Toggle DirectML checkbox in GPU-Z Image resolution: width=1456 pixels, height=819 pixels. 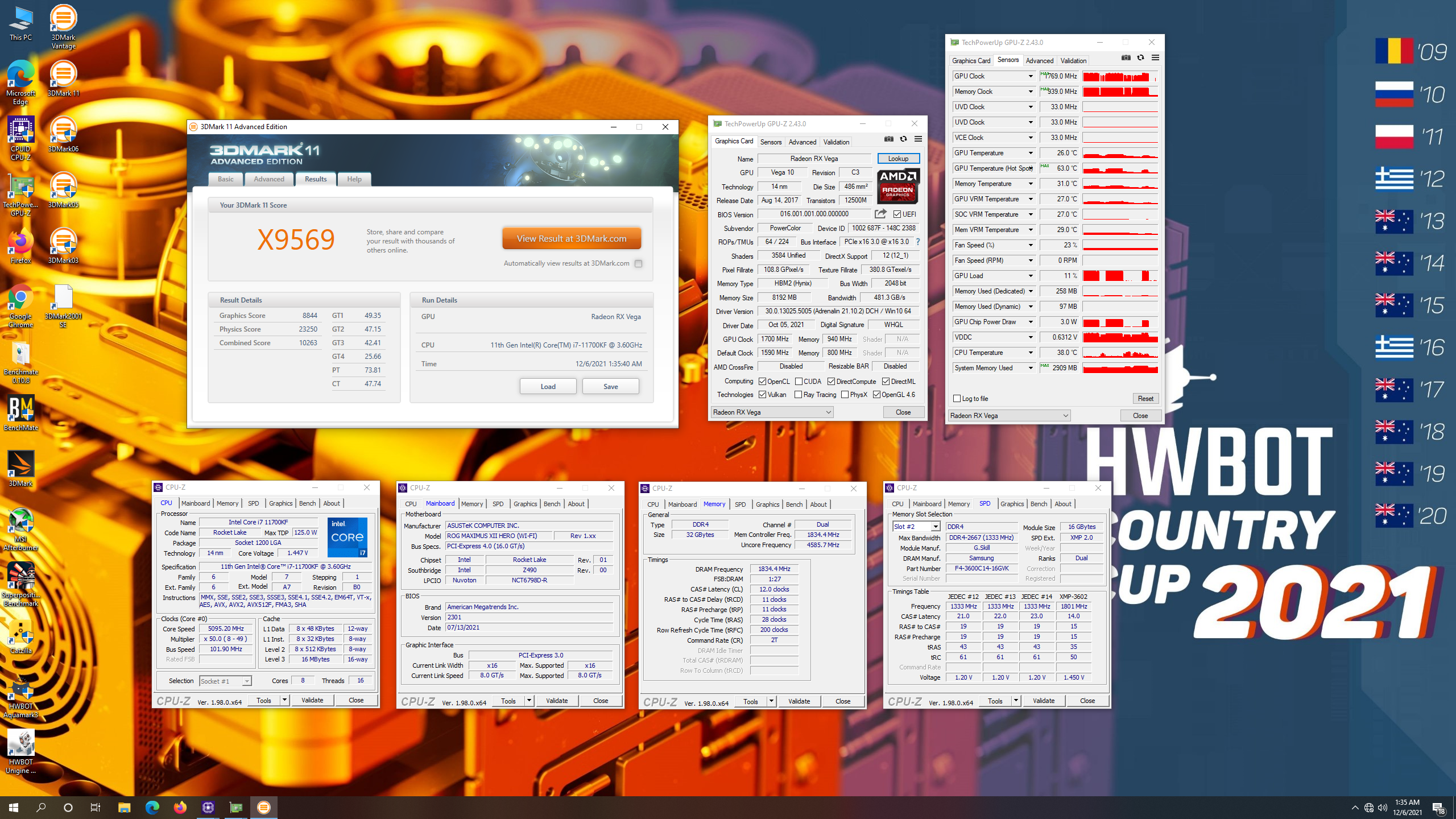point(886,382)
